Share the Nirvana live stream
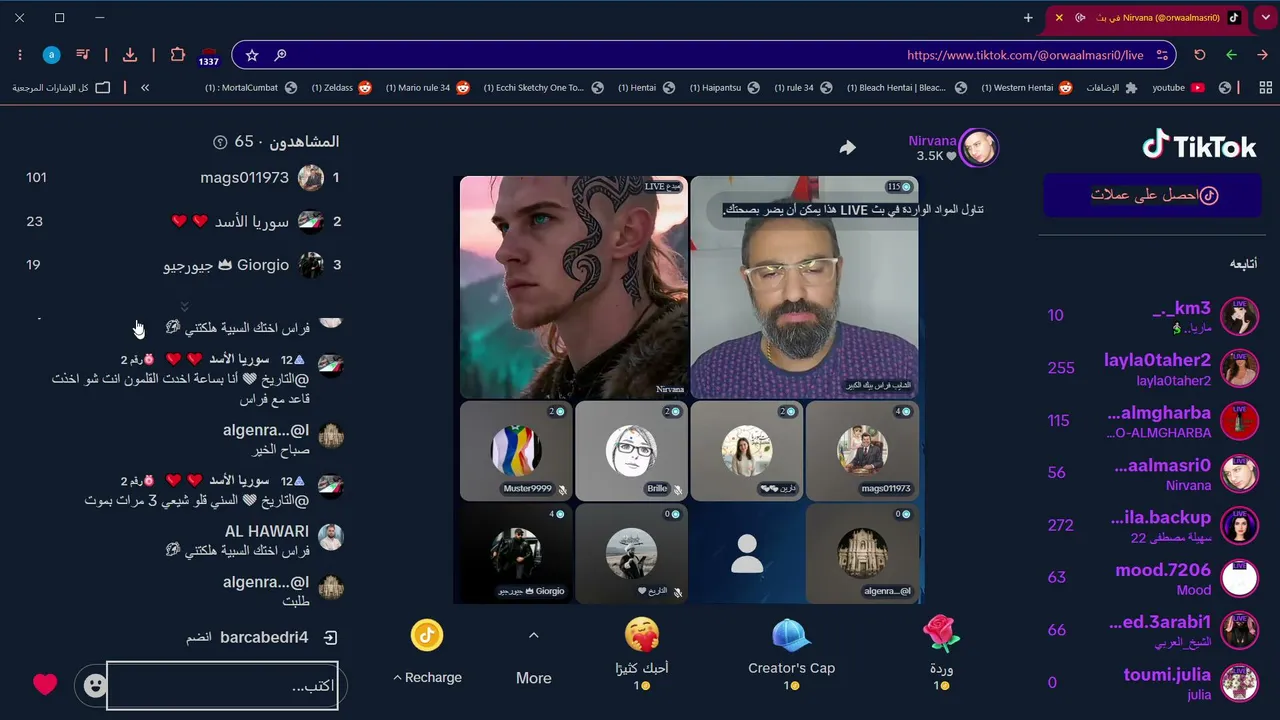Image resolution: width=1280 pixels, height=720 pixels. (x=847, y=148)
